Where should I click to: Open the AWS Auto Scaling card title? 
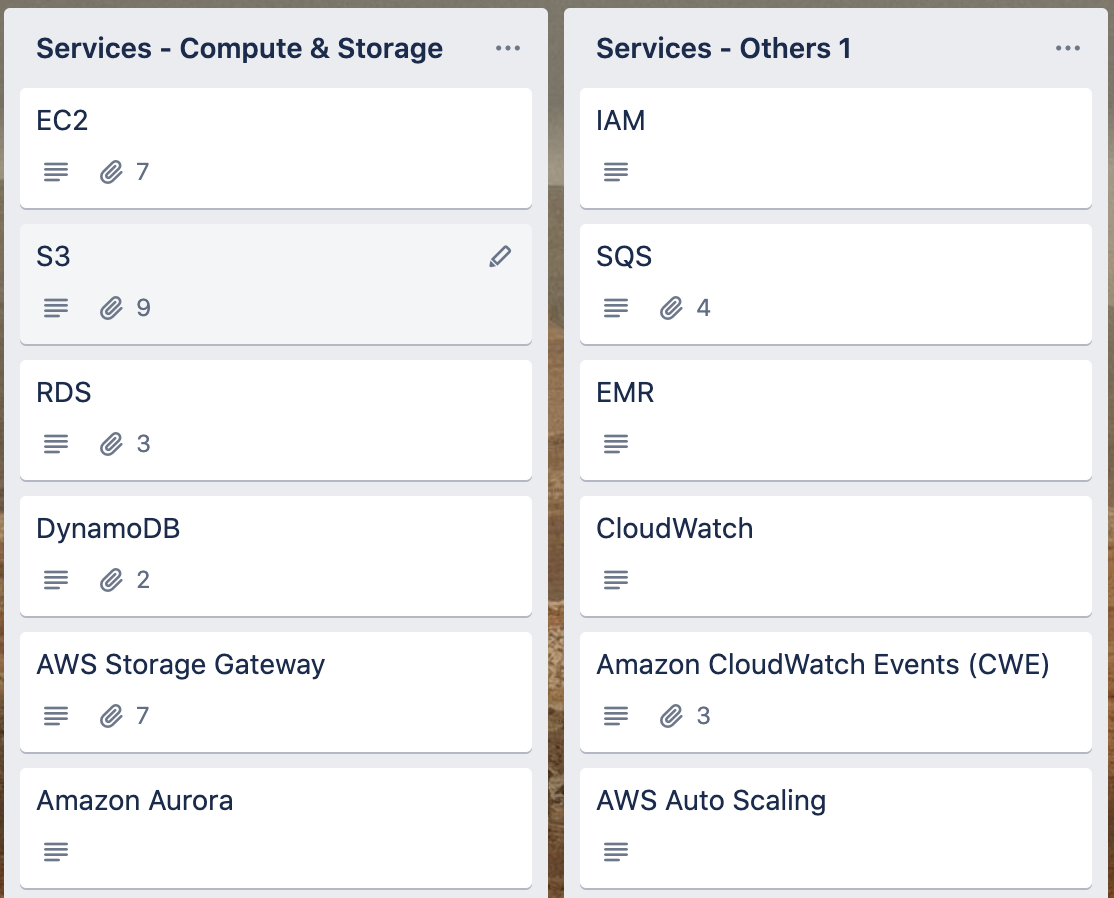coord(711,801)
